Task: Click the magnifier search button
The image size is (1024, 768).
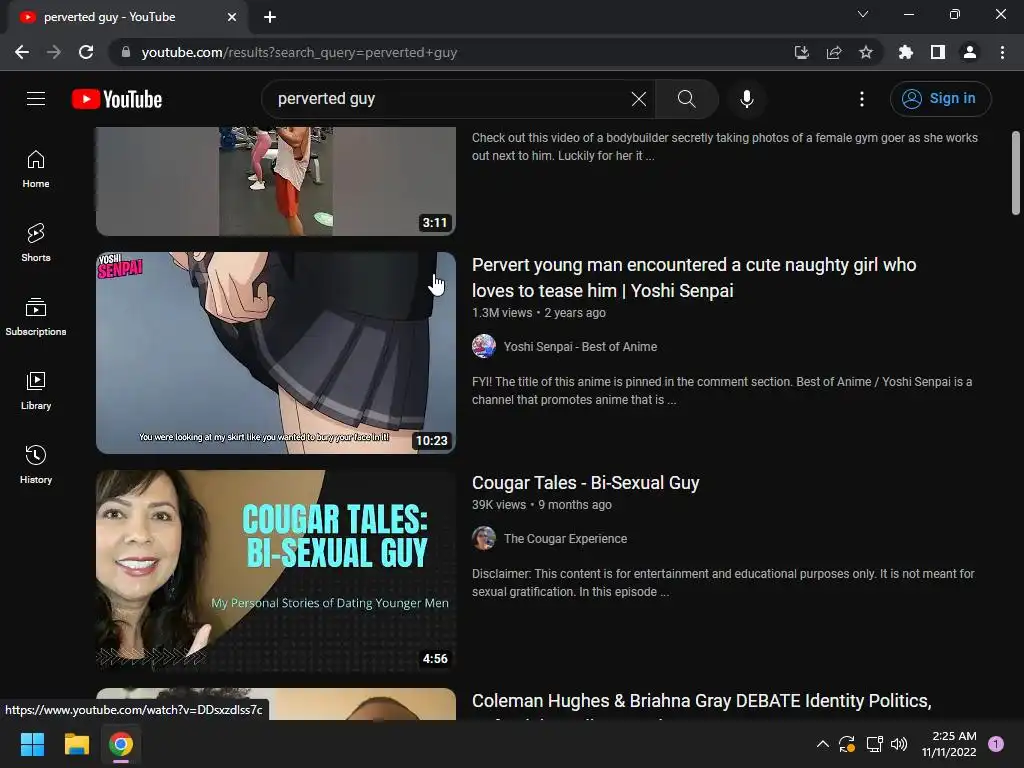Action: [x=686, y=99]
